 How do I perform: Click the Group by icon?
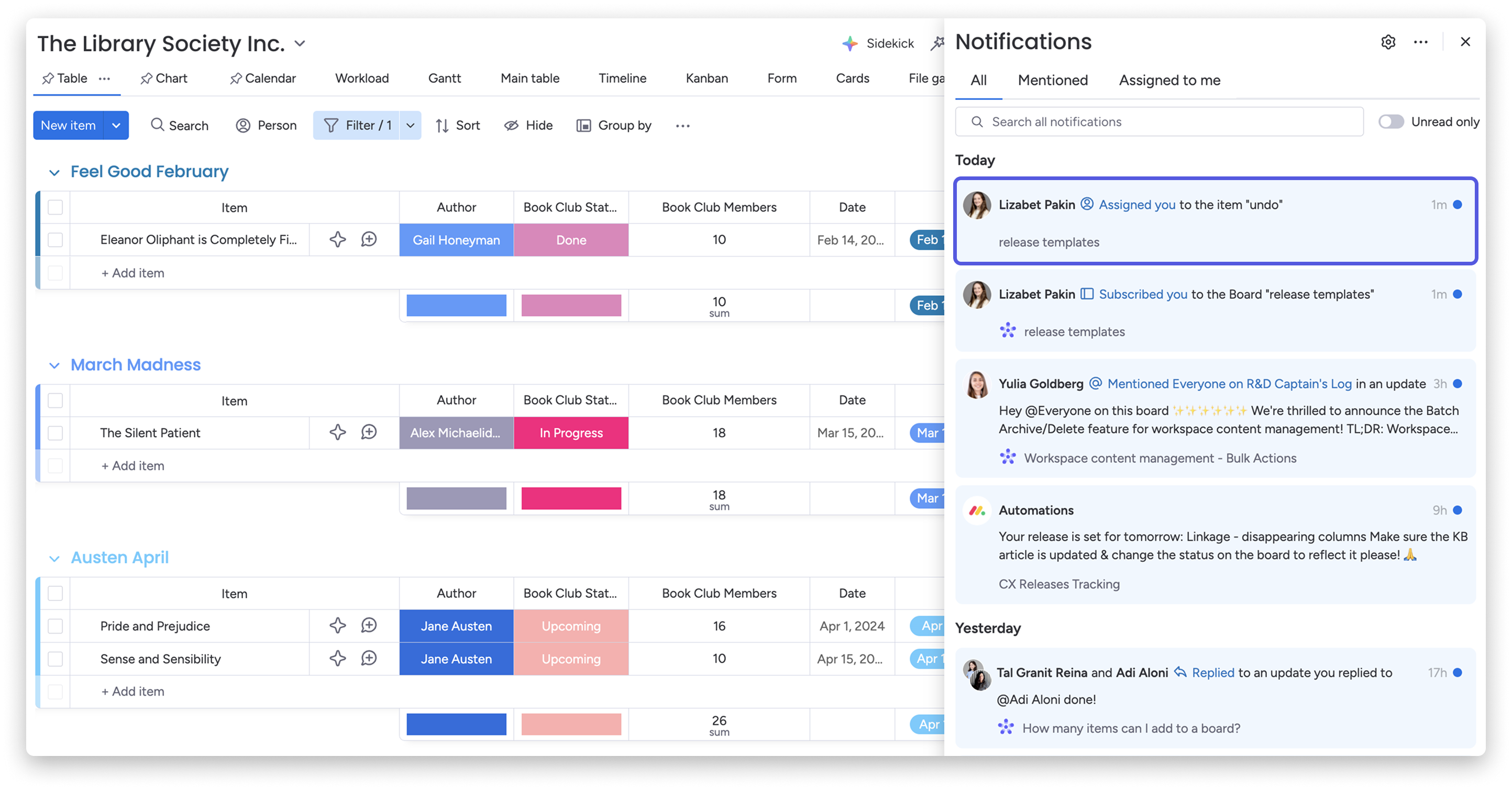click(x=585, y=125)
